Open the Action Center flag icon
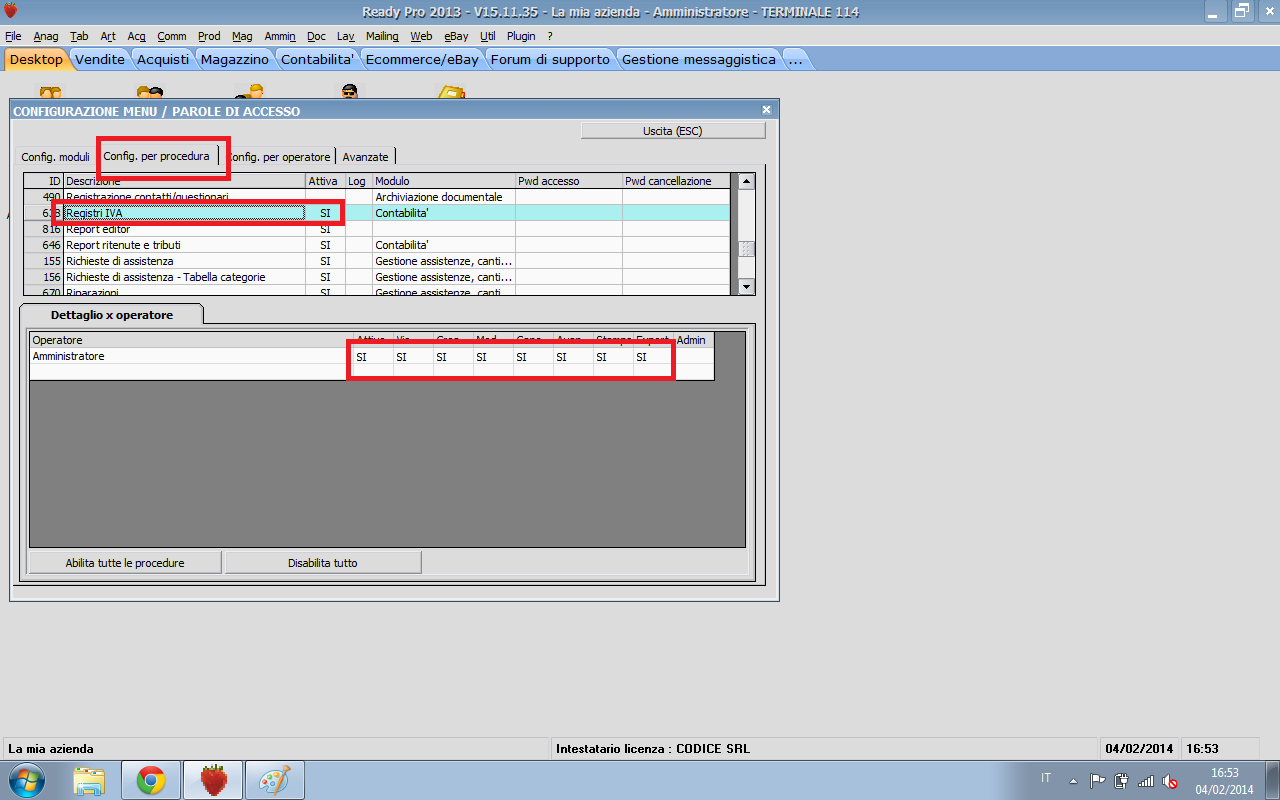The height and width of the screenshot is (800, 1280). tap(1097, 781)
